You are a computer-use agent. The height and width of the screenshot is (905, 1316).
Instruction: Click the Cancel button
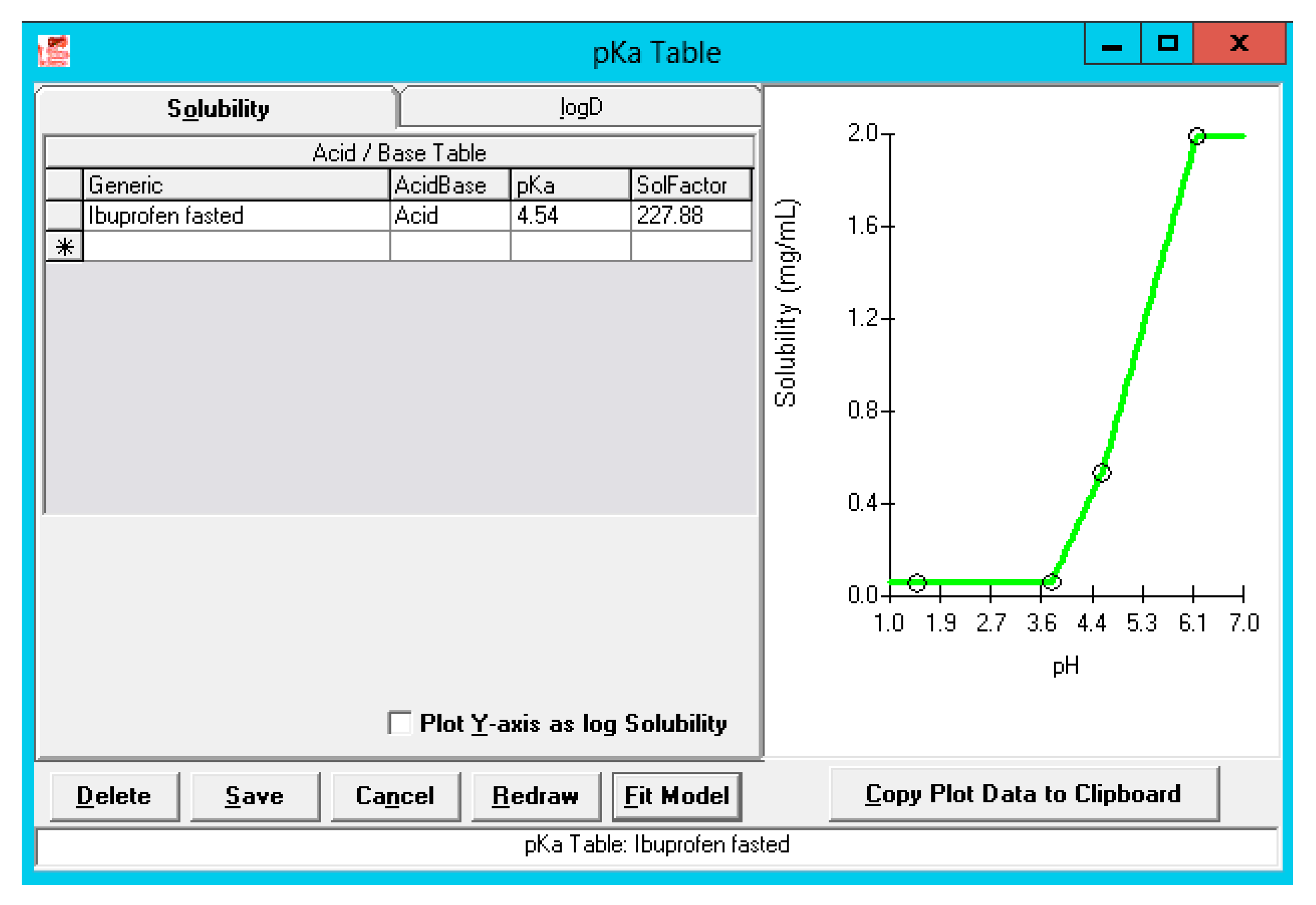click(x=395, y=796)
